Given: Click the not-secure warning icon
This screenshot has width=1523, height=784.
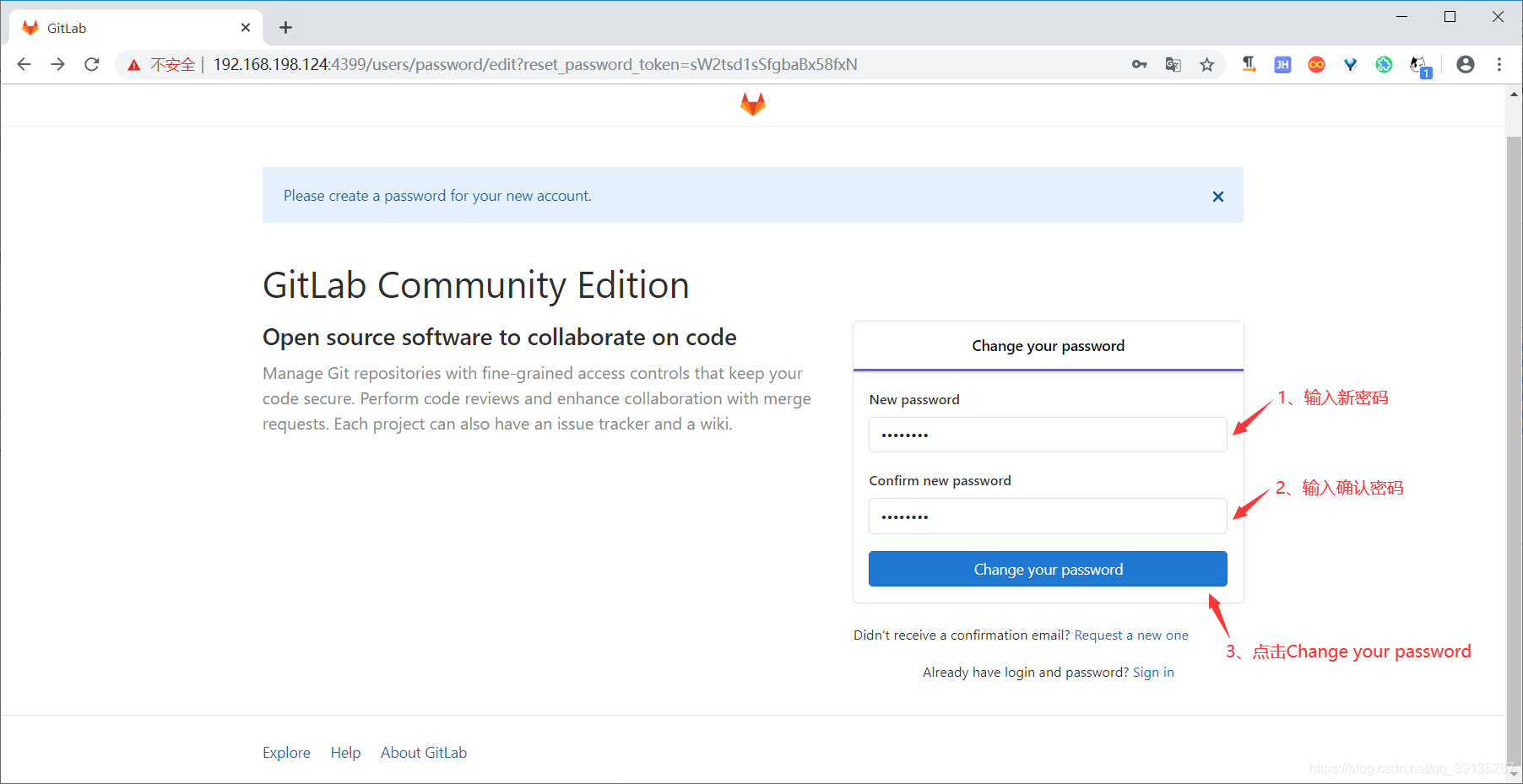Looking at the screenshot, I should 134,65.
